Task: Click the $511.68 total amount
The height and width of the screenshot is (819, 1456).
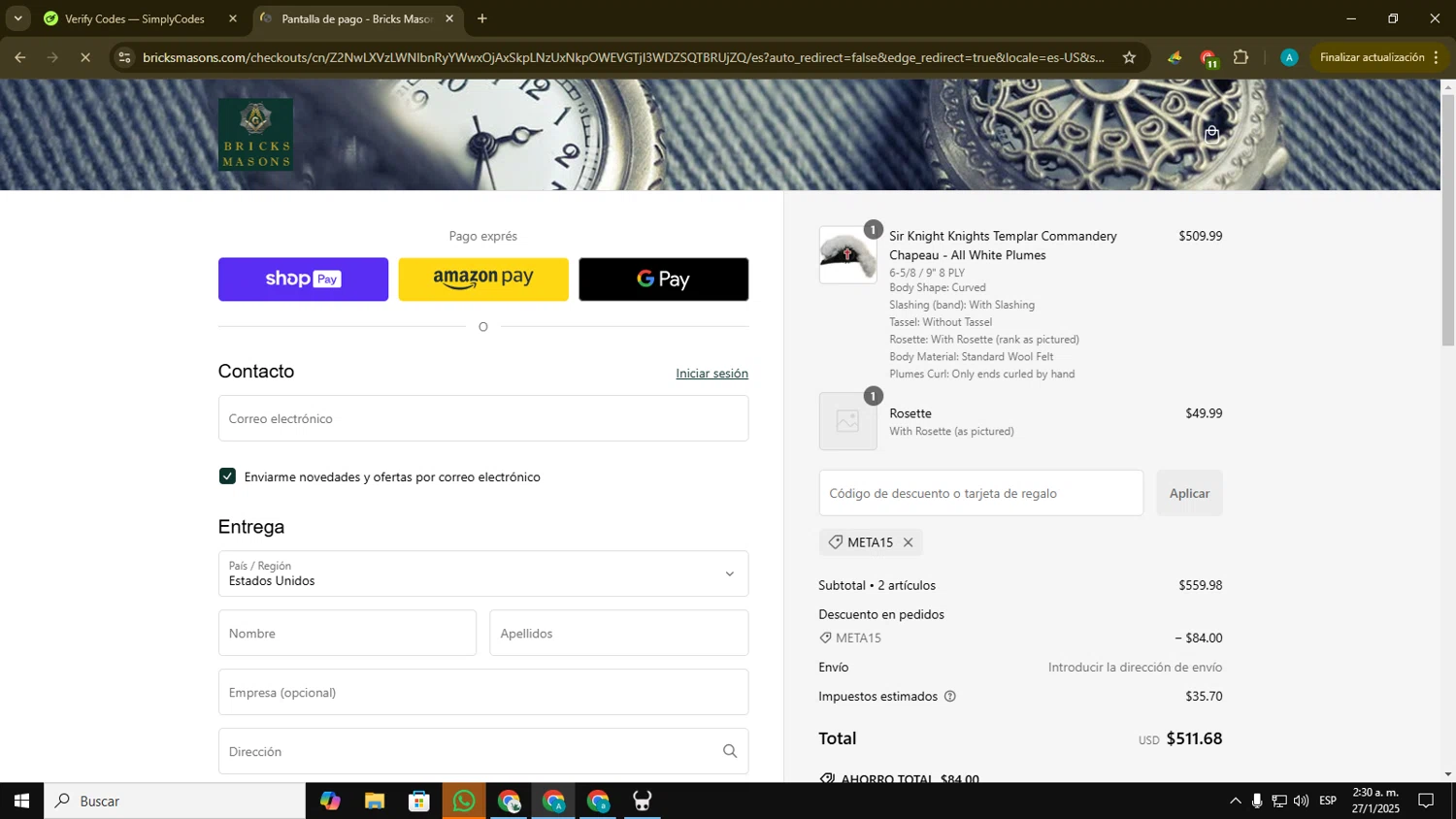Action: tap(1194, 738)
